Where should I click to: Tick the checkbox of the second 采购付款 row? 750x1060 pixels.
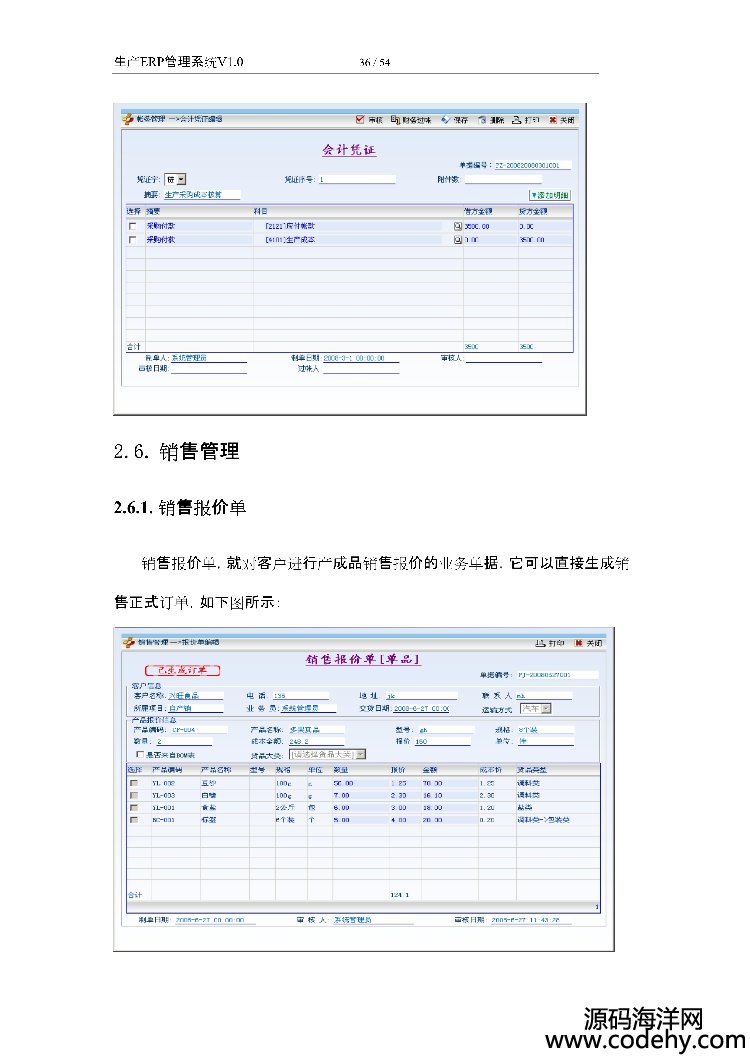pyautogui.click(x=133, y=240)
